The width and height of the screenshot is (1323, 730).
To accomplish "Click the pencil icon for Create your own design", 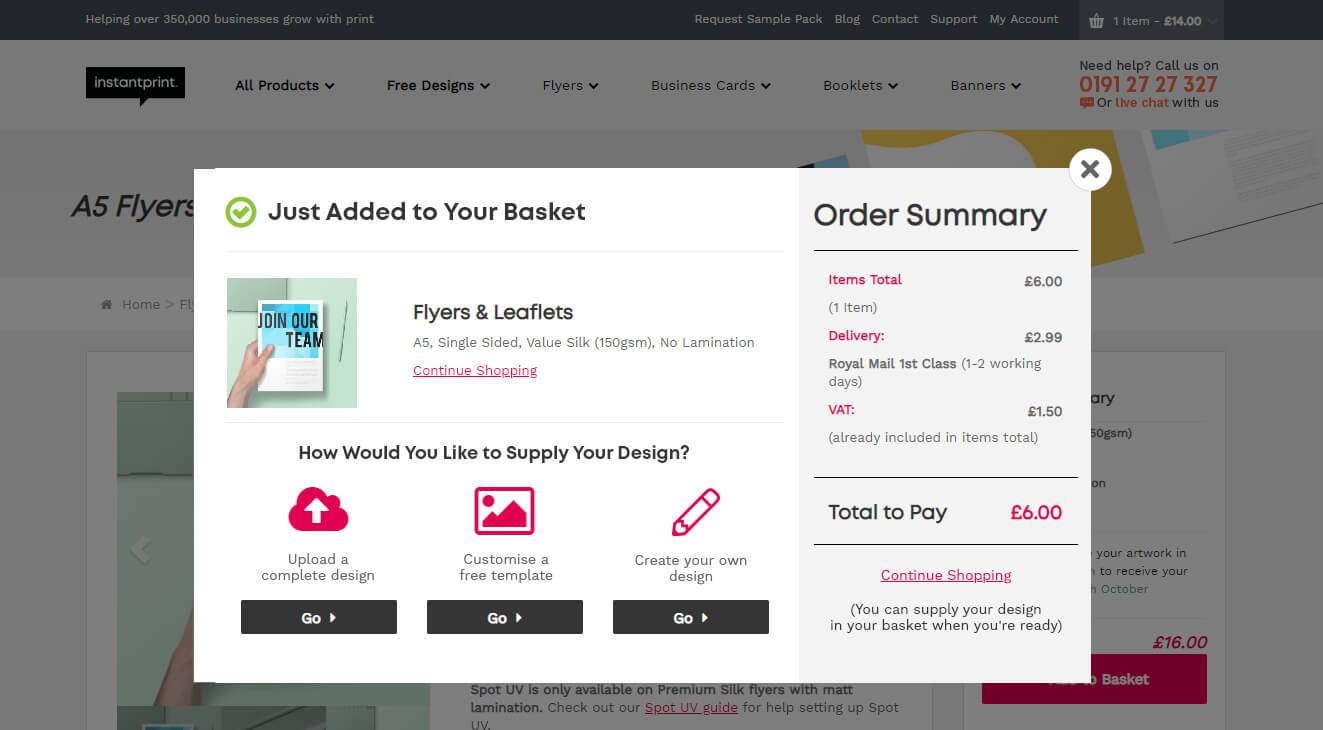I will click(x=695, y=512).
